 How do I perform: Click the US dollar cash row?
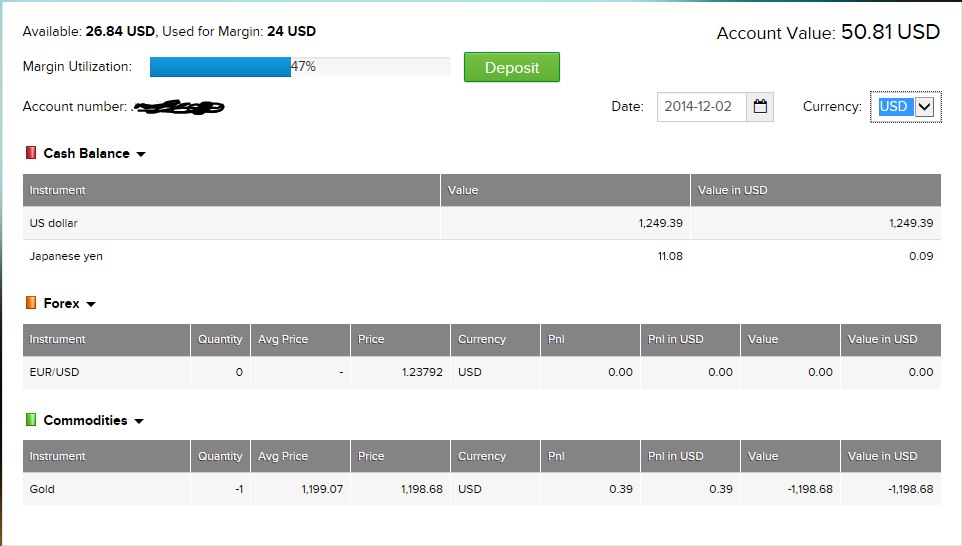click(54, 223)
